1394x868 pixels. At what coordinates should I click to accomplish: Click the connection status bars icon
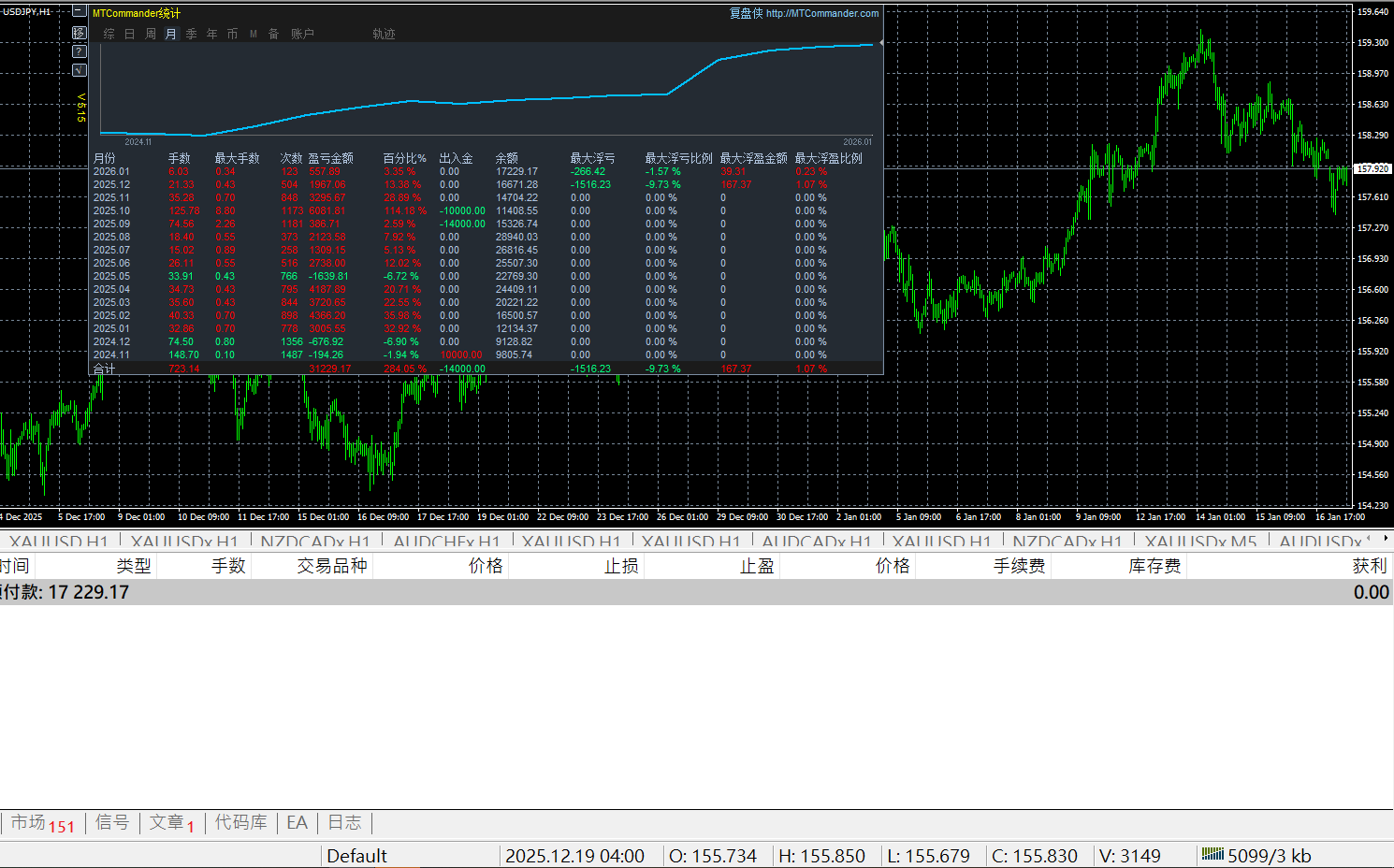pos(1212,854)
